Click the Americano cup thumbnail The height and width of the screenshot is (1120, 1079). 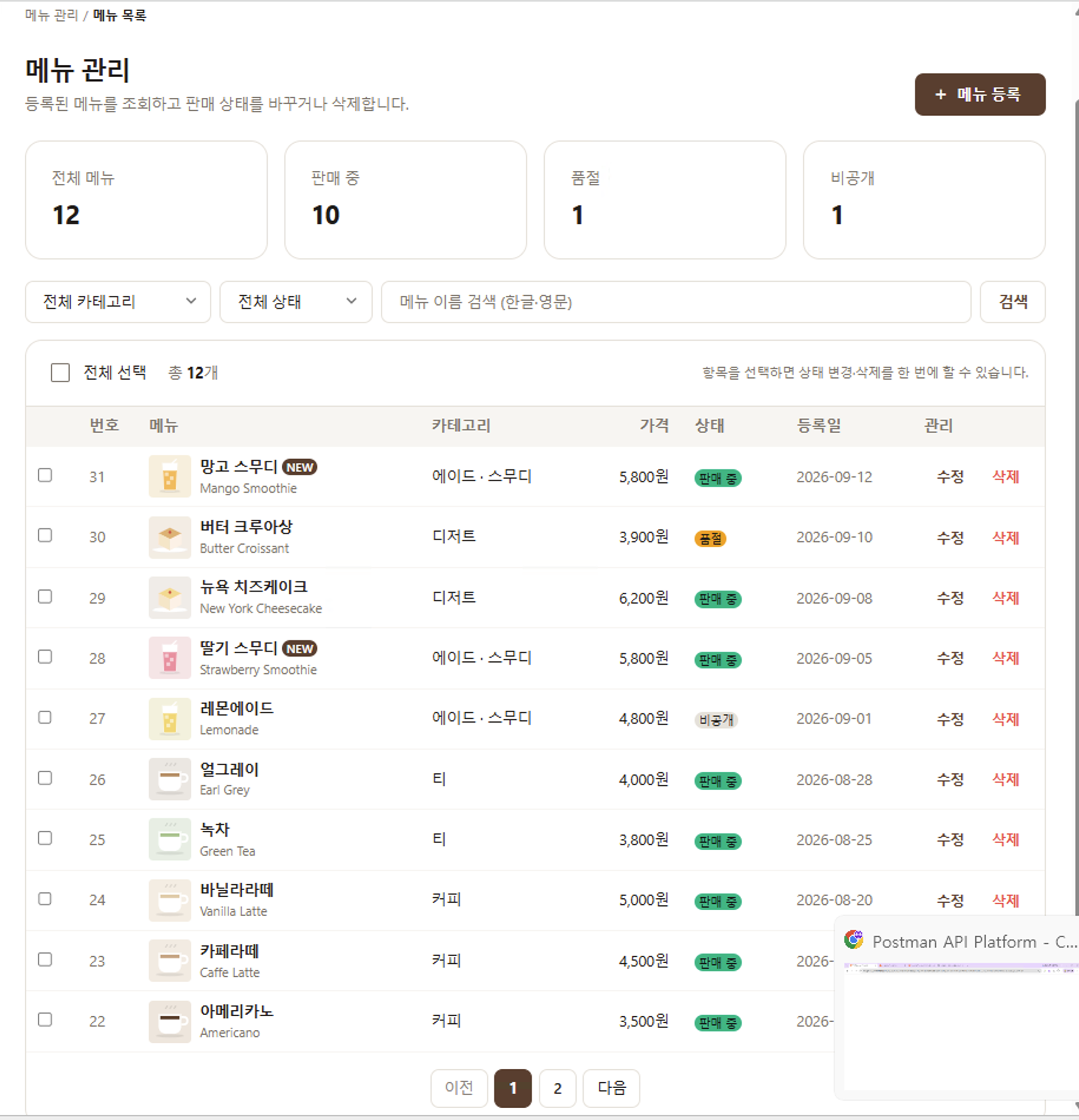pyautogui.click(x=169, y=1022)
